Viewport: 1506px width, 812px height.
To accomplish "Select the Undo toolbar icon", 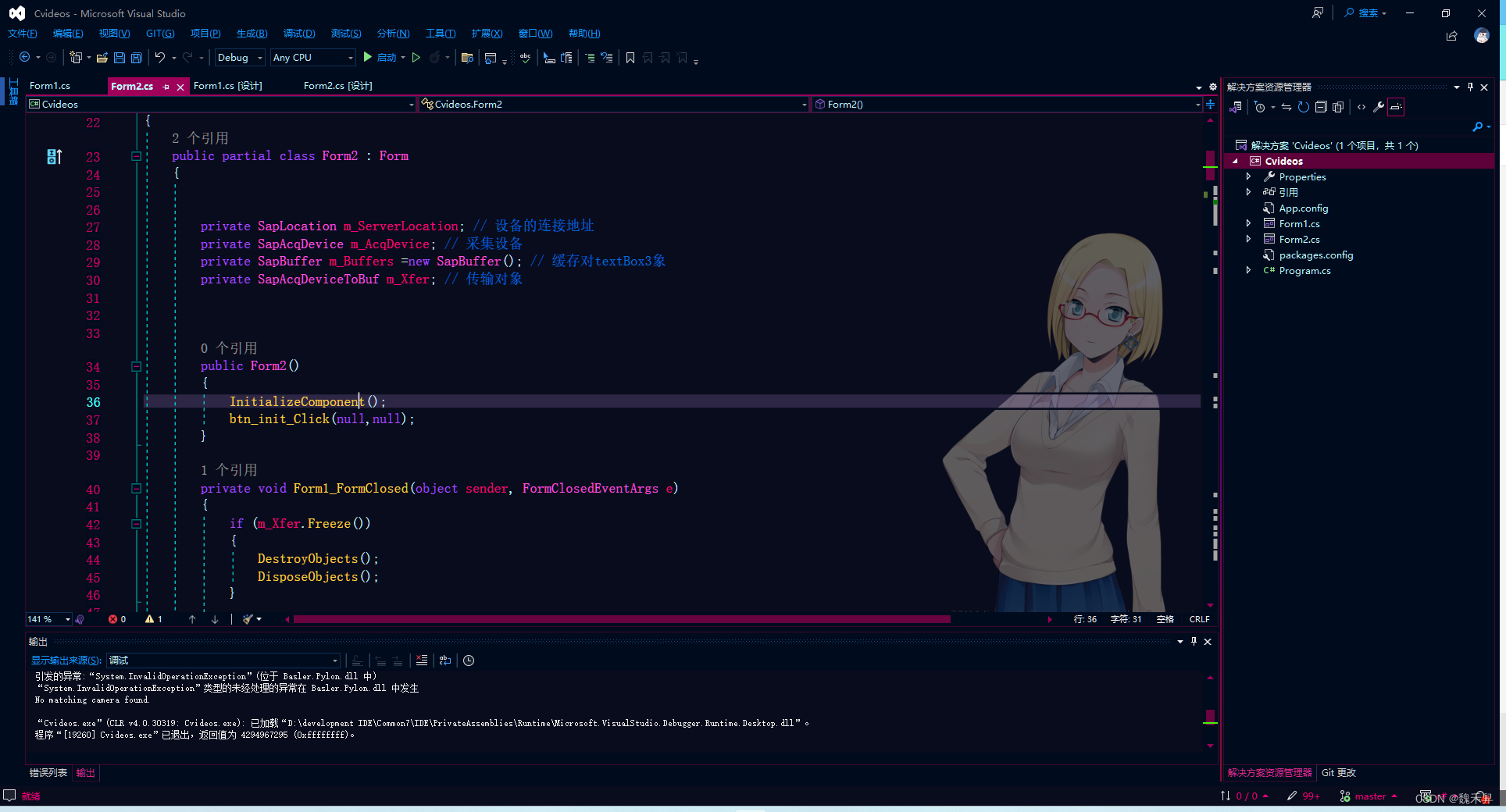I will pos(159,57).
